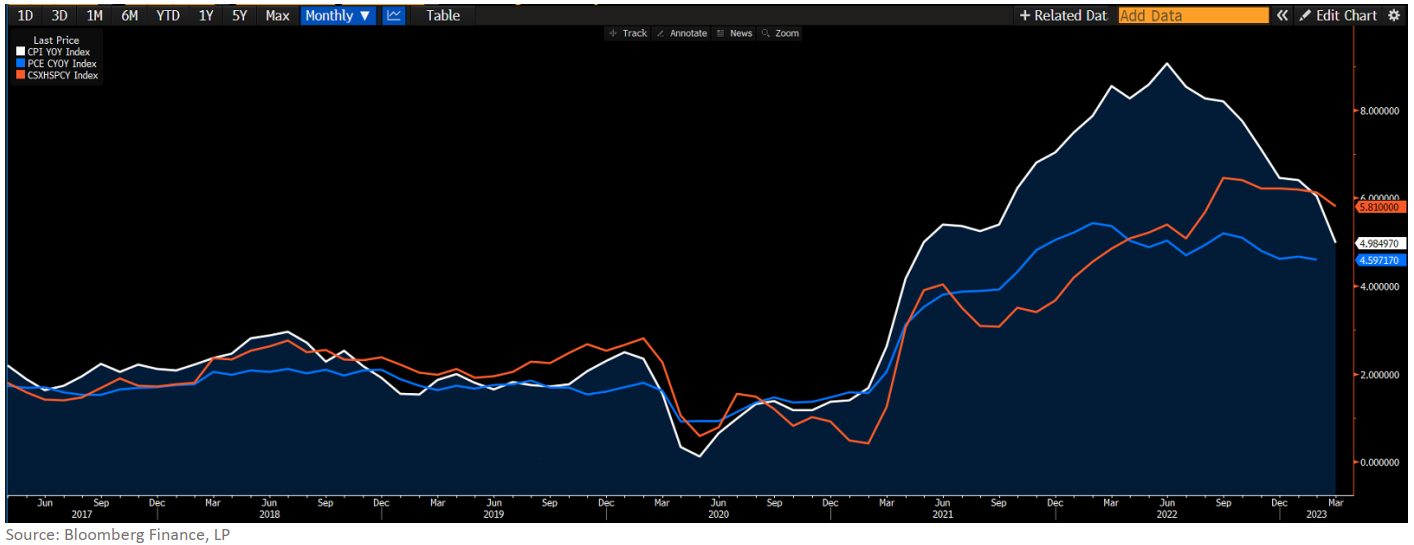1414x545 pixels.
Task: Click the 2.000000 axis label
Action: tap(1382, 374)
